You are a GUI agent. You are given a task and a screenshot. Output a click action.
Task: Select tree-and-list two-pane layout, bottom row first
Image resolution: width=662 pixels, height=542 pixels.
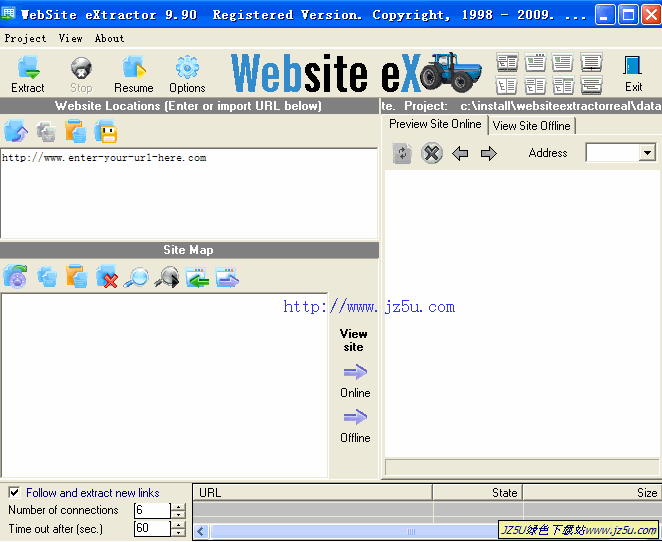click(x=507, y=85)
